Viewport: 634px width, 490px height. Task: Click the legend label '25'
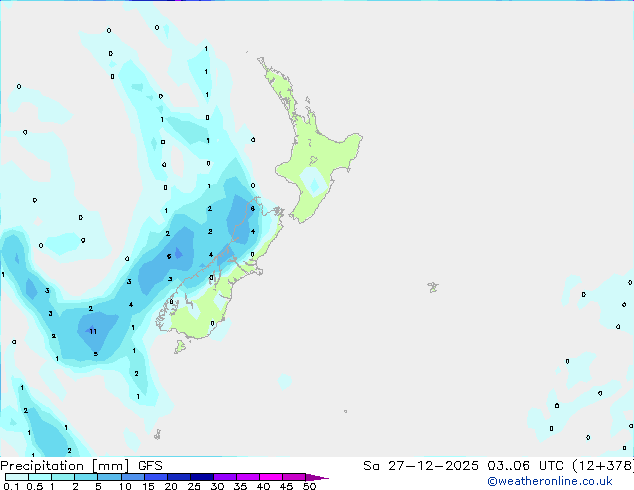point(194,486)
